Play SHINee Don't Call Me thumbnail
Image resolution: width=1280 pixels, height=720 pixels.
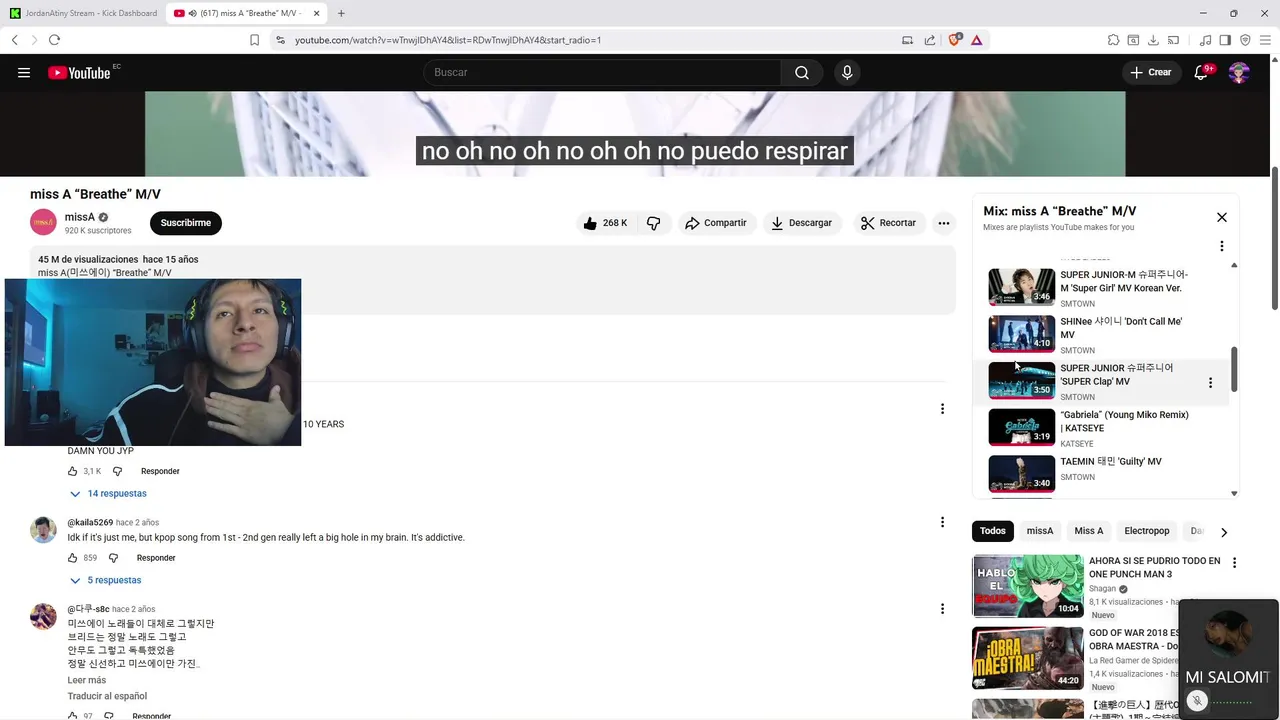pyautogui.click(x=1022, y=334)
